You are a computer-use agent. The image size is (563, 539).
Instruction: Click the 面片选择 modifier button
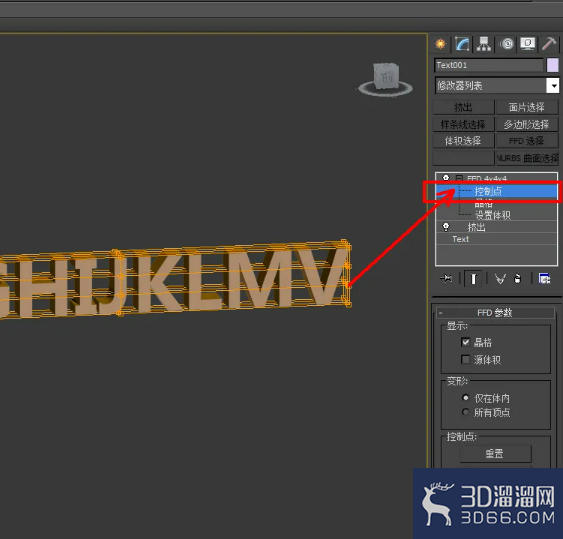point(527,107)
